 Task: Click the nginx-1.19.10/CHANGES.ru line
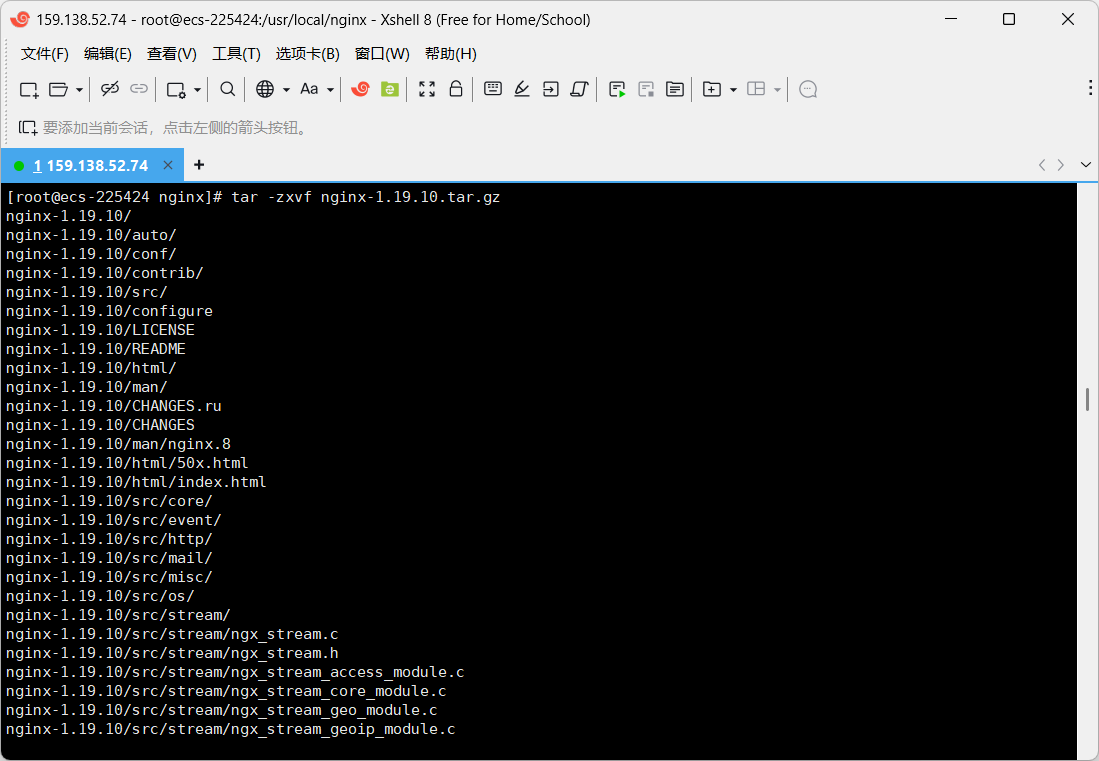click(114, 406)
